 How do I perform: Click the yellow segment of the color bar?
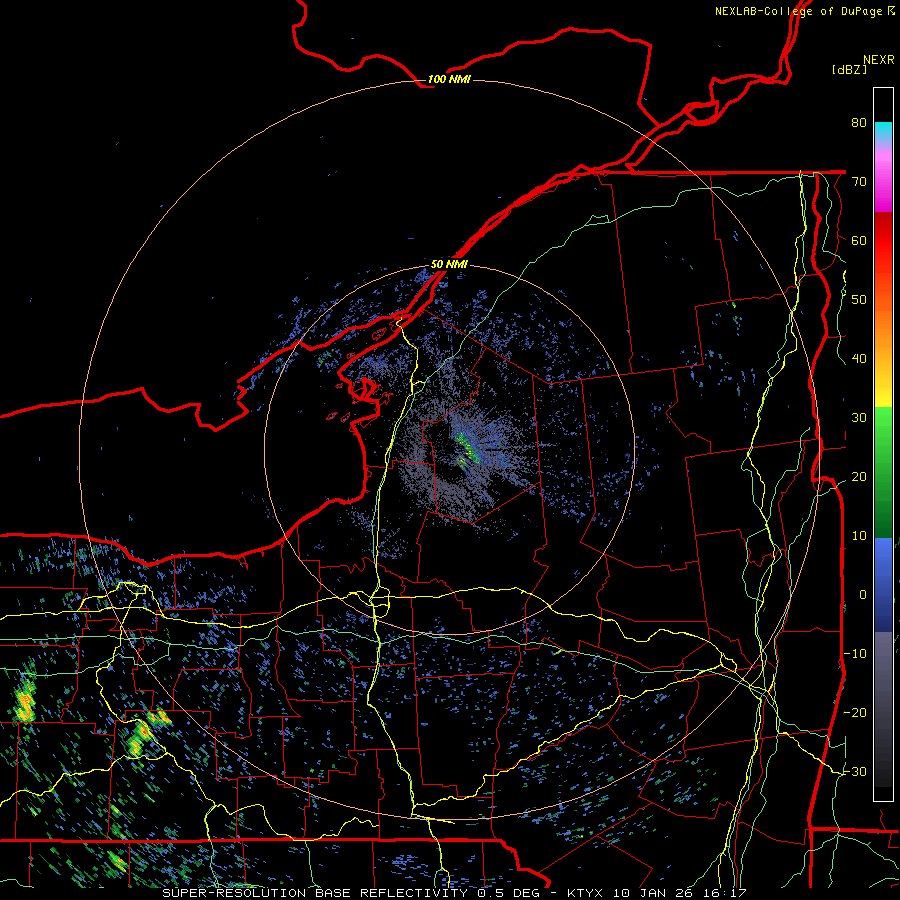click(x=883, y=390)
